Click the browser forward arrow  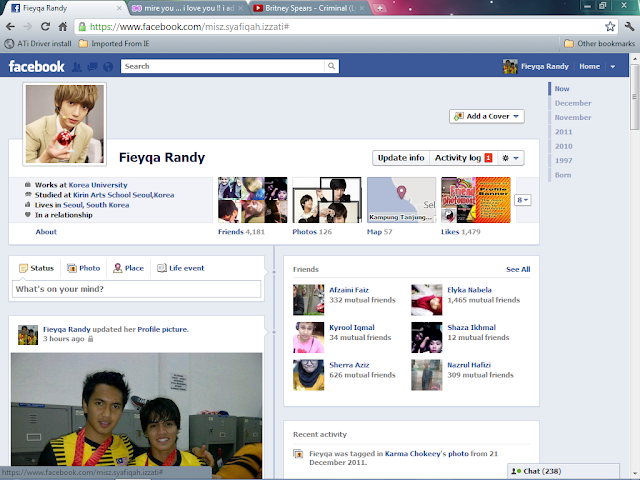pyautogui.click(x=28, y=27)
